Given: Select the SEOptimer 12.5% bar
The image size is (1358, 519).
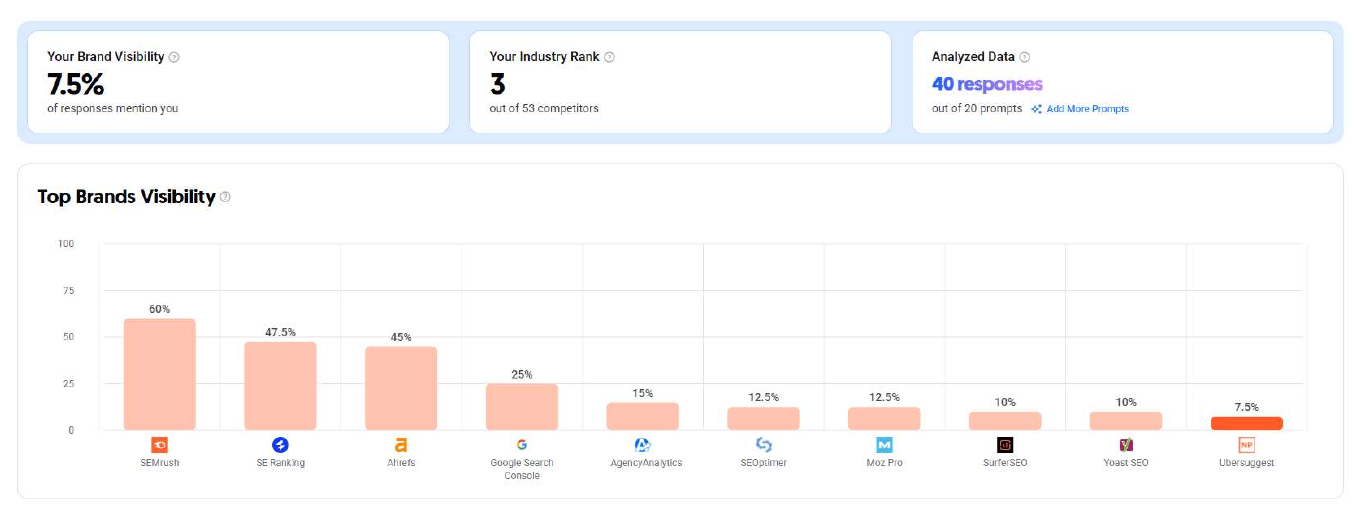Looking at the screenshot, I should click(x=764, y=418).
